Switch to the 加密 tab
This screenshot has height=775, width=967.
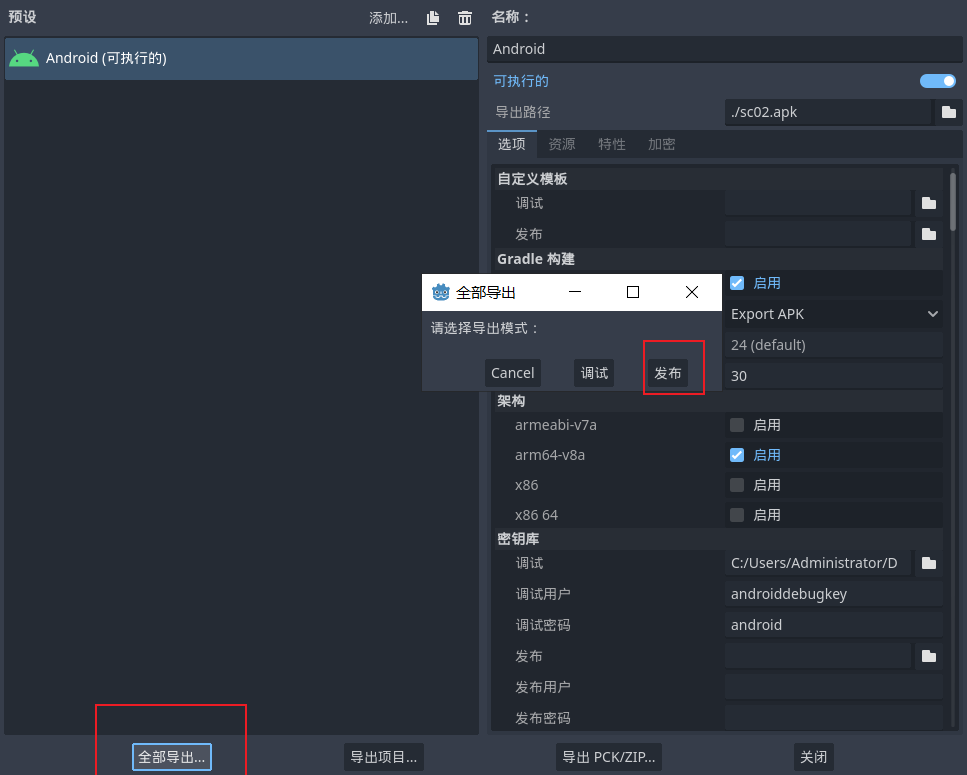tap(662, 144)
